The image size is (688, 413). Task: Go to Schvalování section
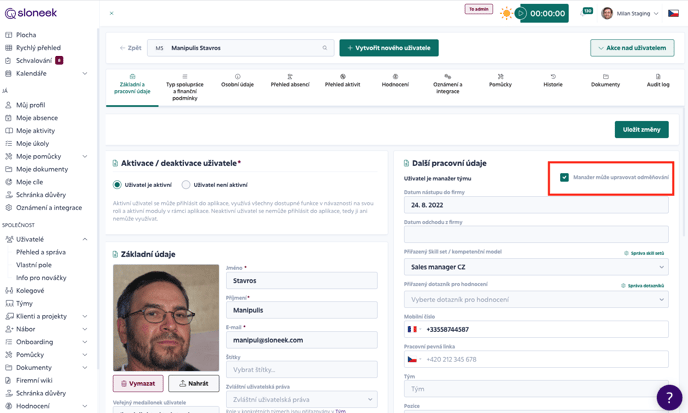34,61
